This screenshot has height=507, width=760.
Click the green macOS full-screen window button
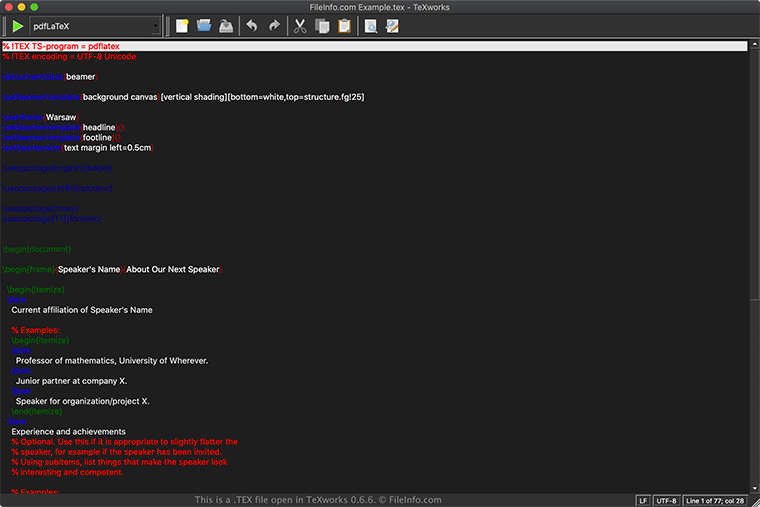(x=48, y=7)
